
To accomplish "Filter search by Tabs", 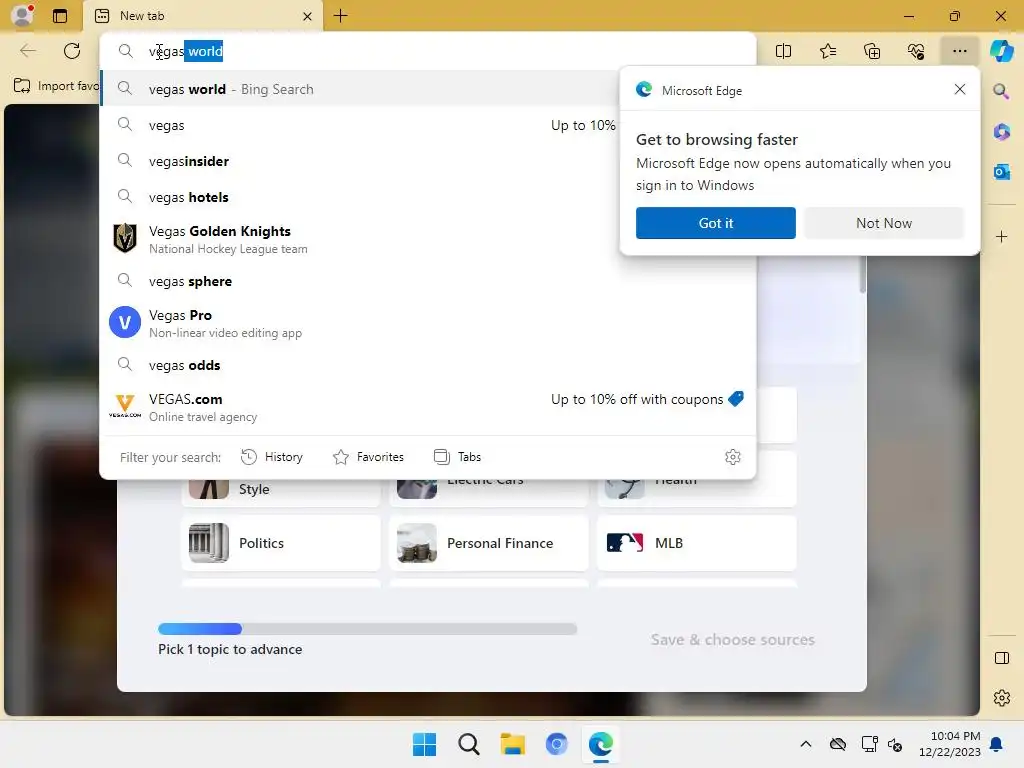I will coord(458,456).
